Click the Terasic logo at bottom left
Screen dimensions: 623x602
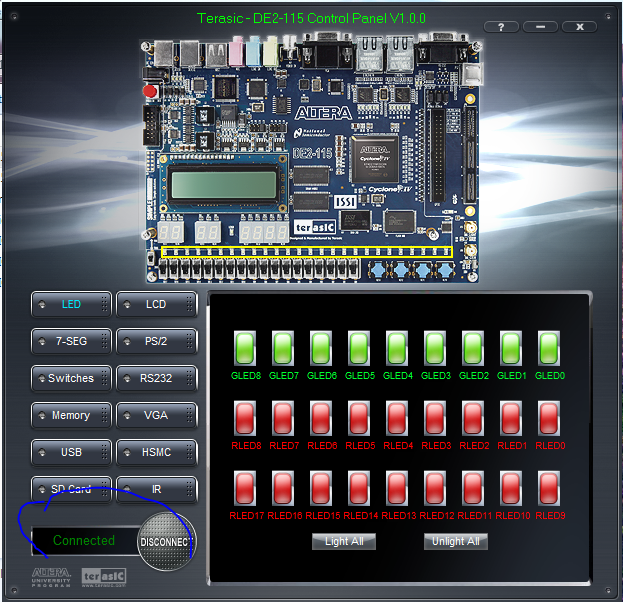point(104,578)
